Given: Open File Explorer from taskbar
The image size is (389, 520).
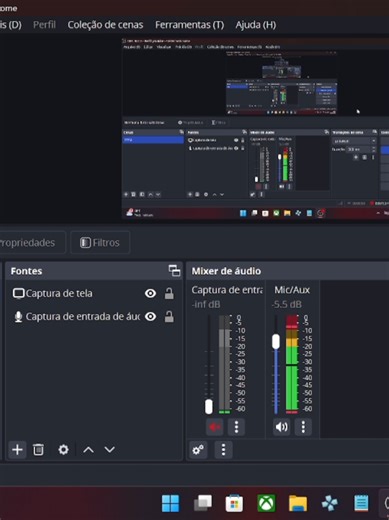Looking at the screenshot, I should coord(298,503).
